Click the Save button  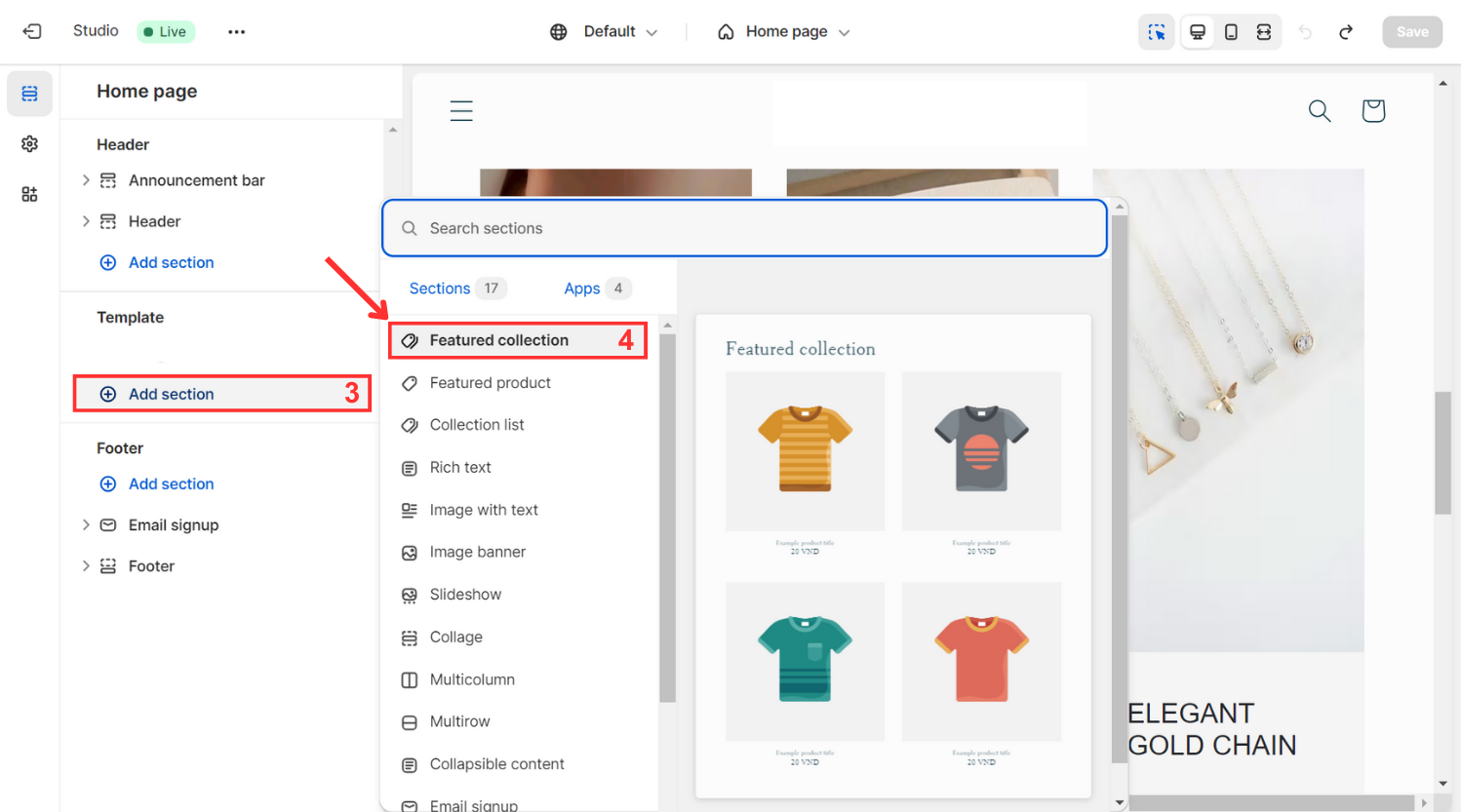[x=1412, y=32]
